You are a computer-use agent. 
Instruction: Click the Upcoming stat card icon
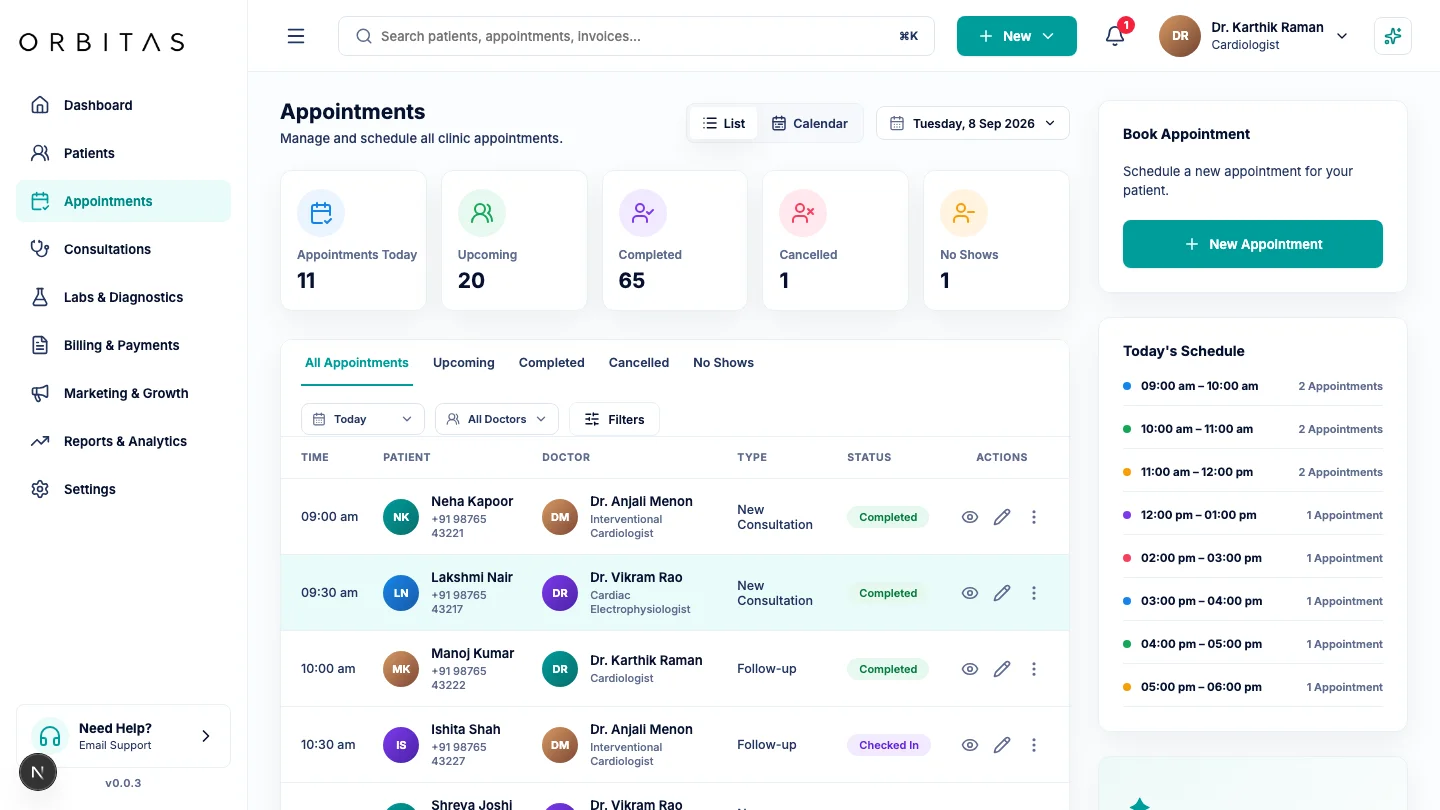pyautogui.click(x=482, y=213)
